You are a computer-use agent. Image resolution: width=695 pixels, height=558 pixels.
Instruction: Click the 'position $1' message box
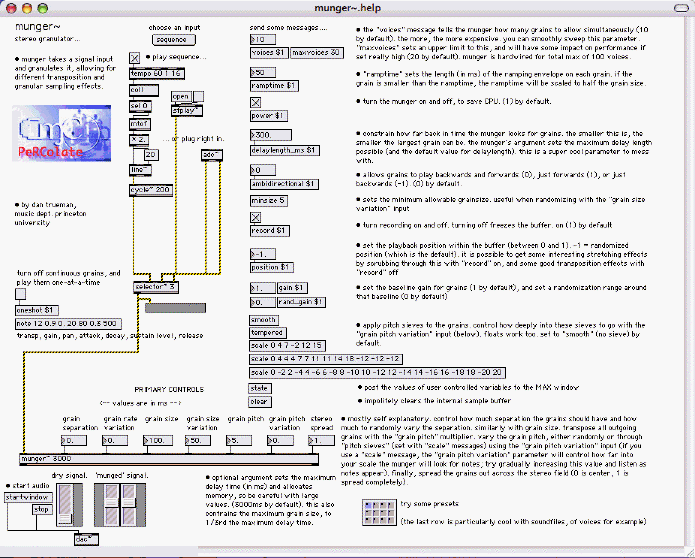point(272,267)
